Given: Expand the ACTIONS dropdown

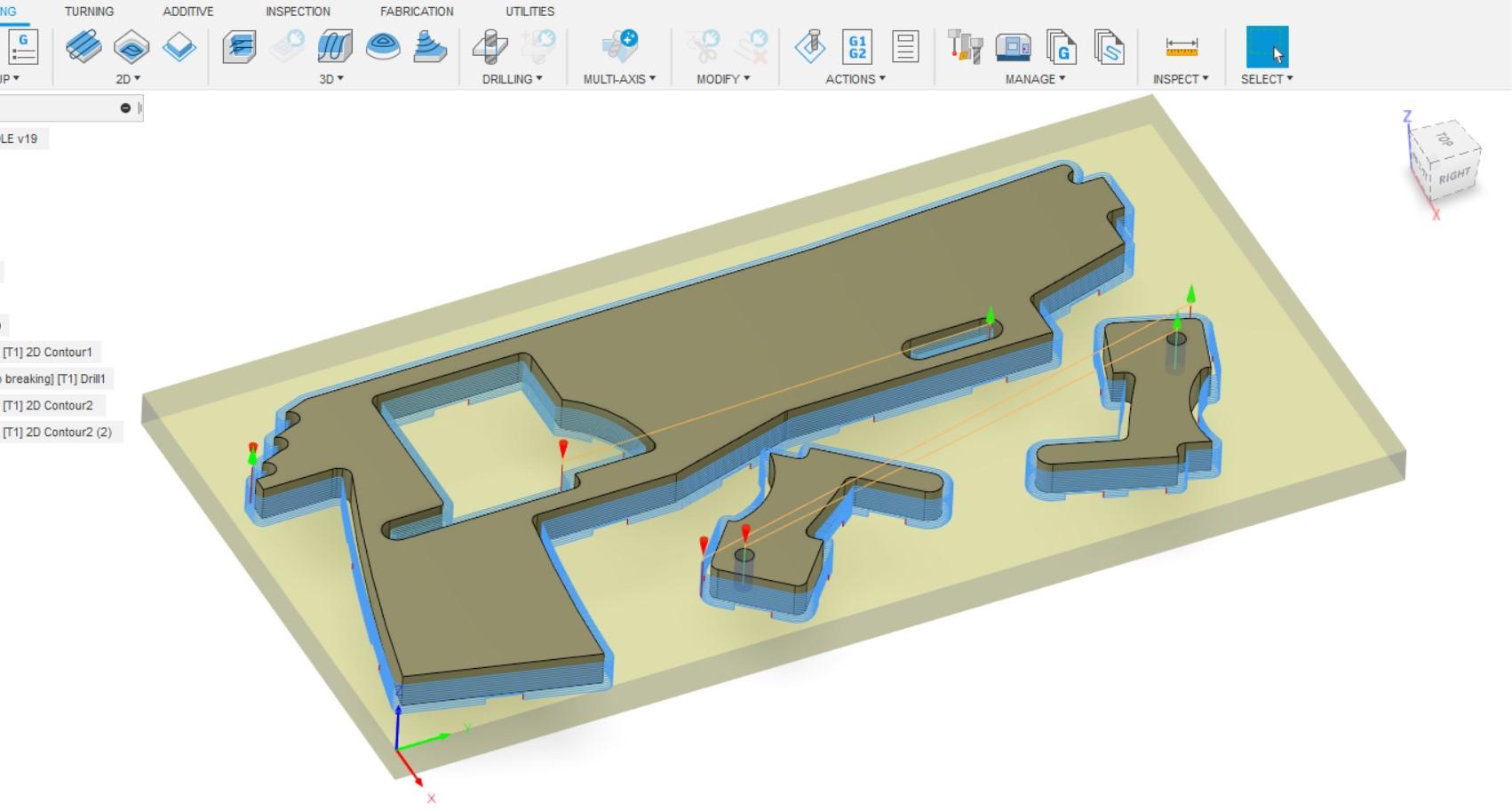Looking at the screenshot, I should [x=855, y=79].
